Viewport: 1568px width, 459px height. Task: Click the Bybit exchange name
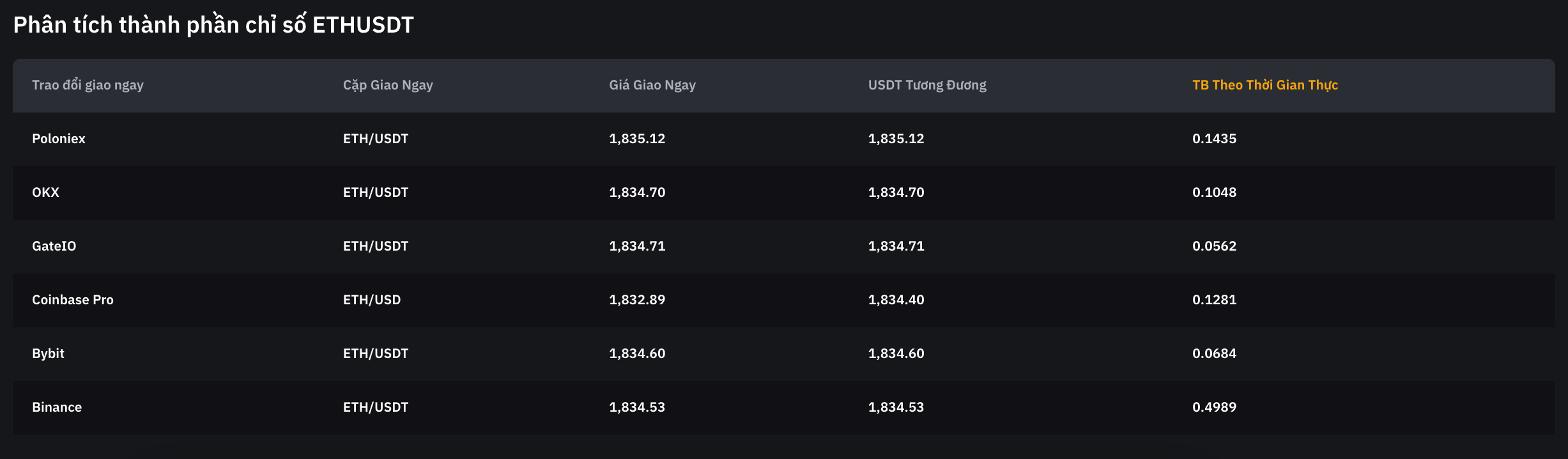pos(48,354)
